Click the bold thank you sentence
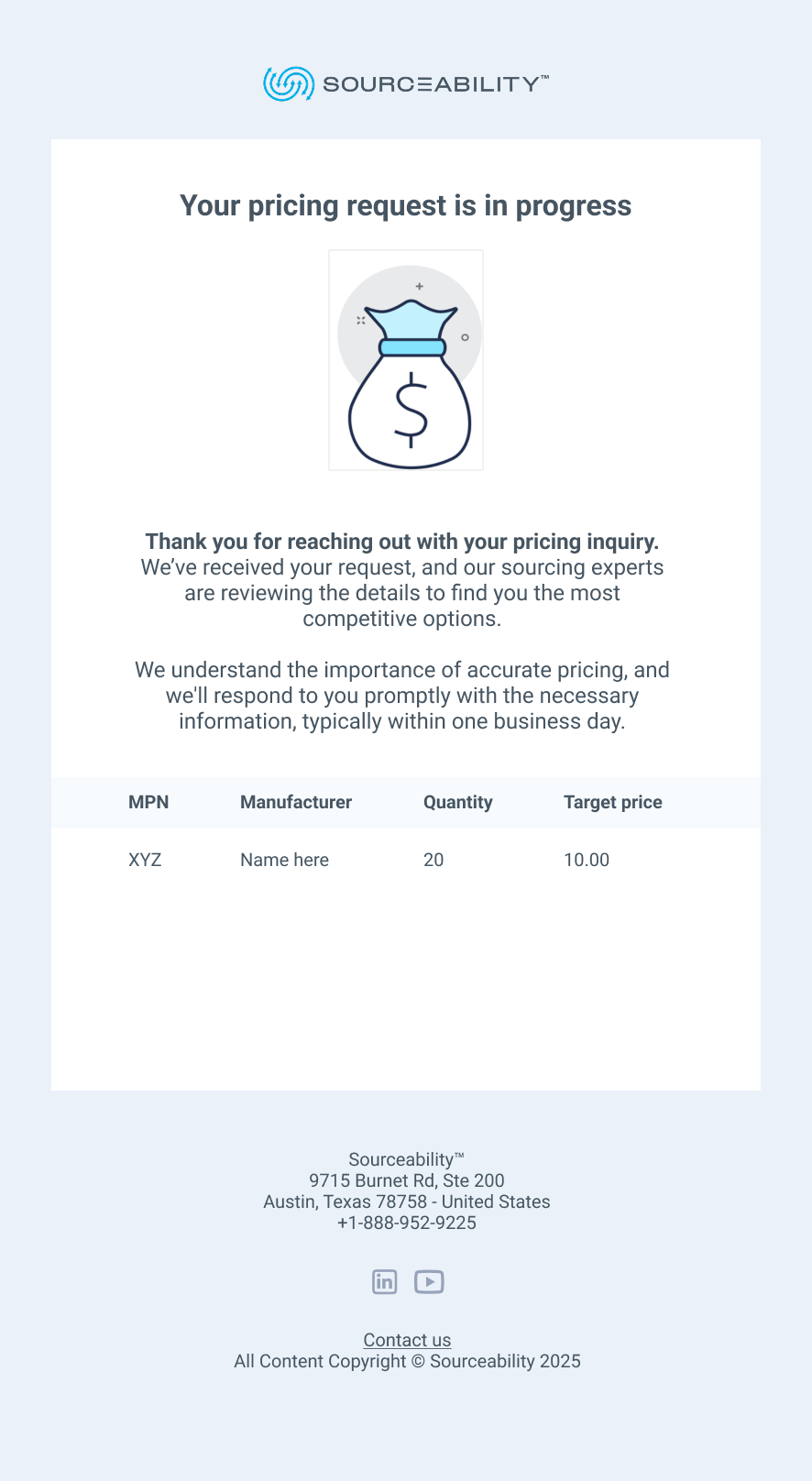This screenshot has width=812, height=1481. click(402, 542)
